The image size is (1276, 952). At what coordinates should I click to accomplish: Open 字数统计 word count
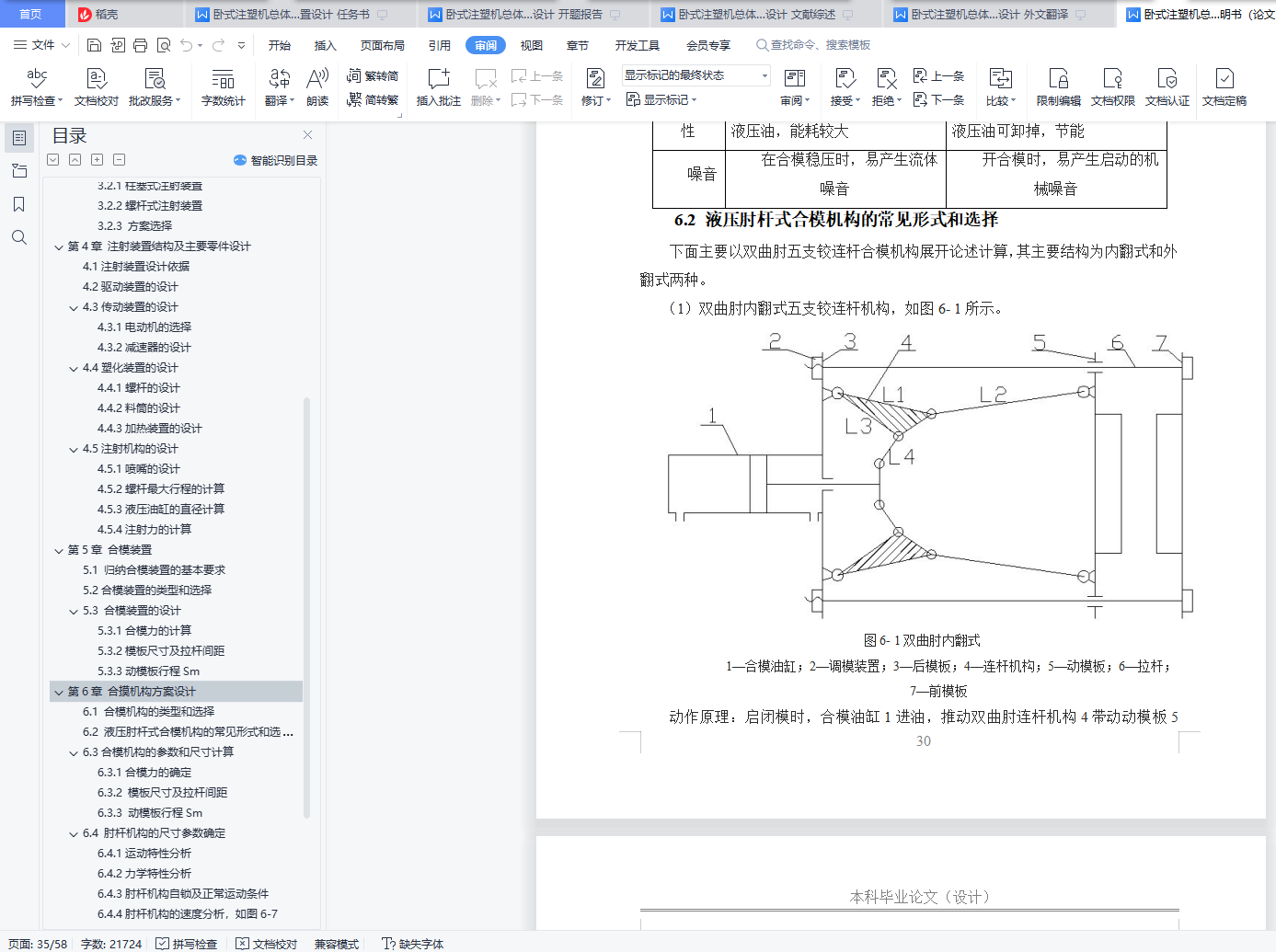(224, 87)
